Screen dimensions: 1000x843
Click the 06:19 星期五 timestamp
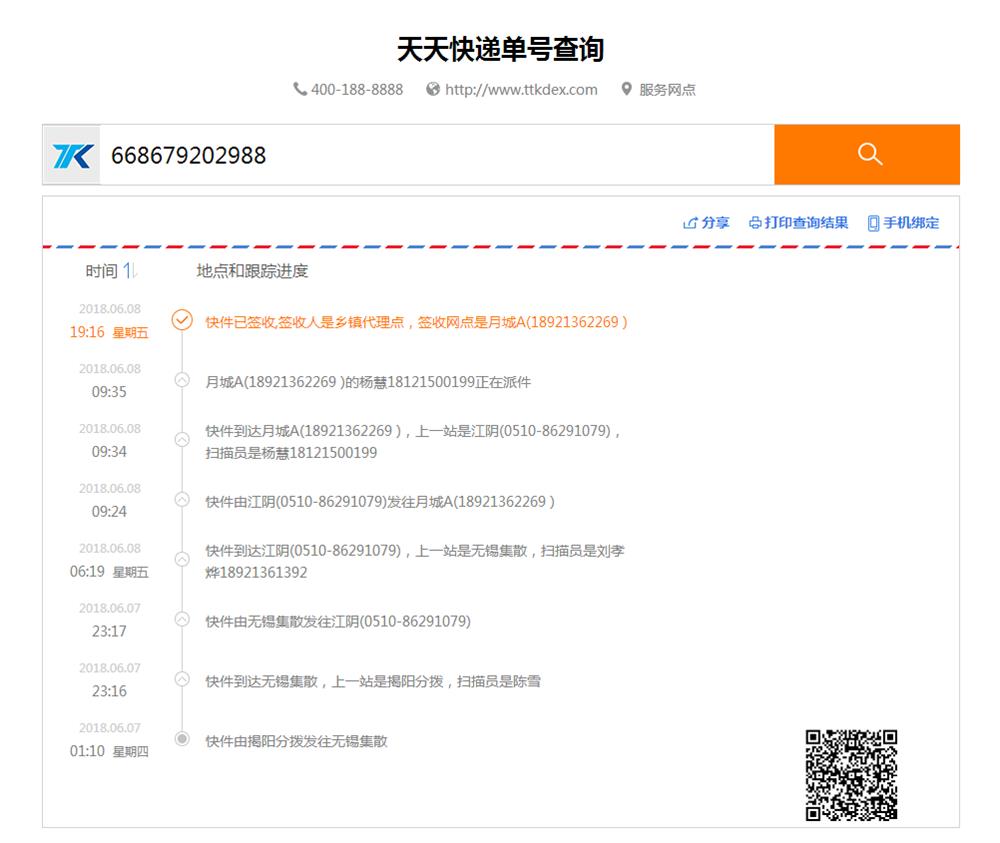[x=109, y=572]
